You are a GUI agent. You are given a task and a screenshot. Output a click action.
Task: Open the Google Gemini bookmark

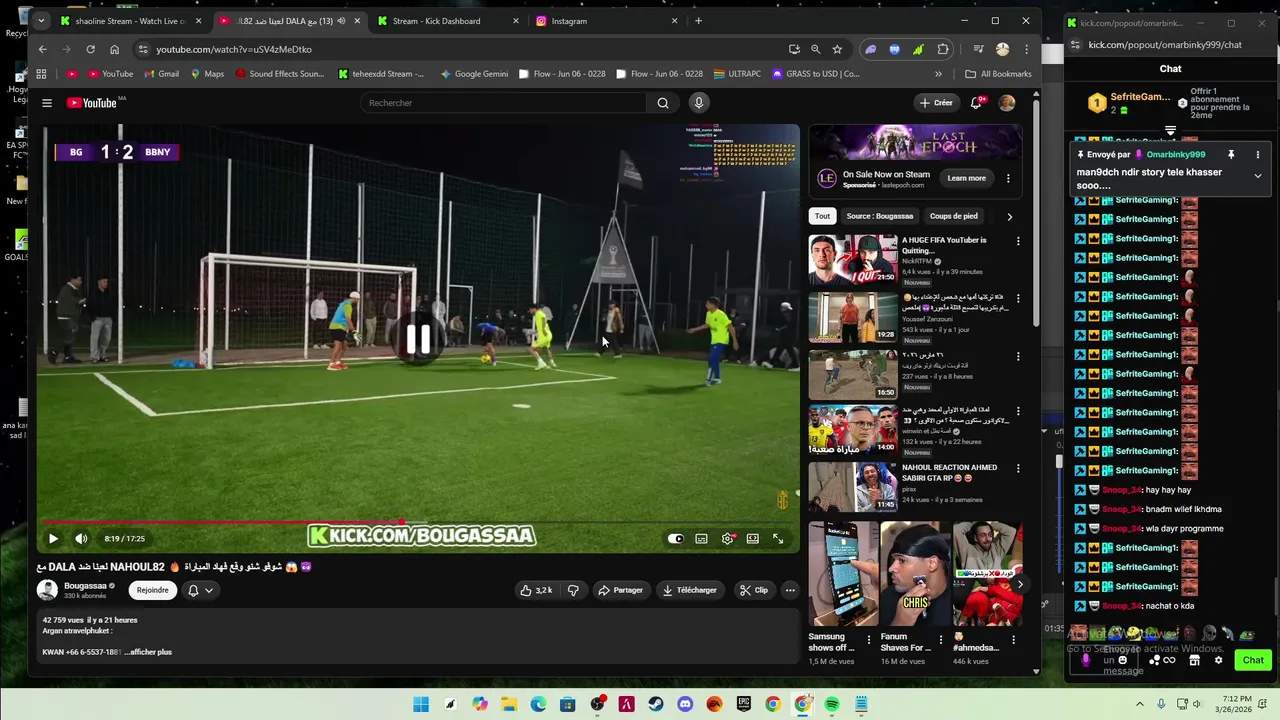click(474, 74)
